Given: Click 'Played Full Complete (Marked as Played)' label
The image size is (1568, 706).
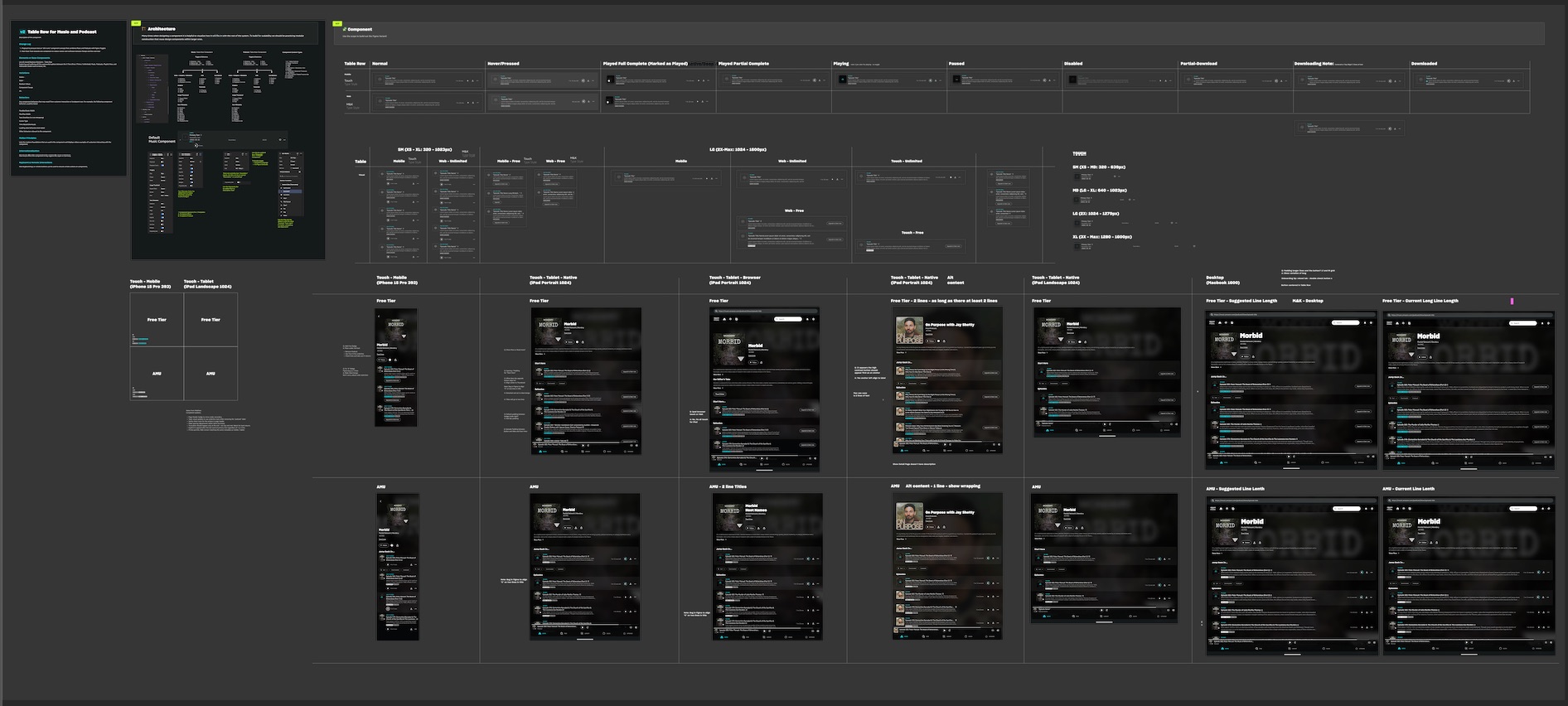Looking at the screenshot, I should pyautogui.click(x=645, y=63).
